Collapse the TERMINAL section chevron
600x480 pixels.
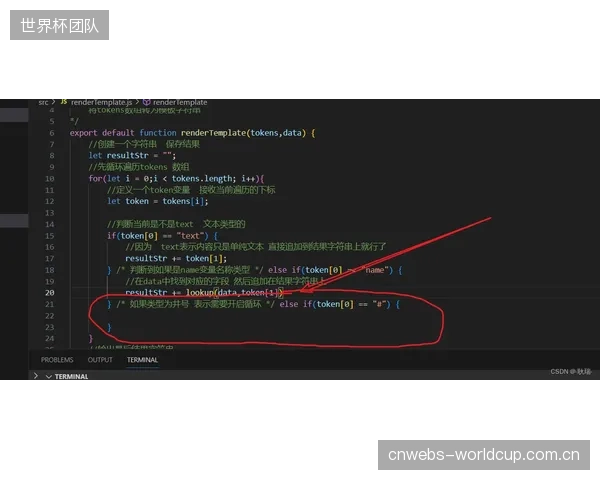tap(49, 377)
